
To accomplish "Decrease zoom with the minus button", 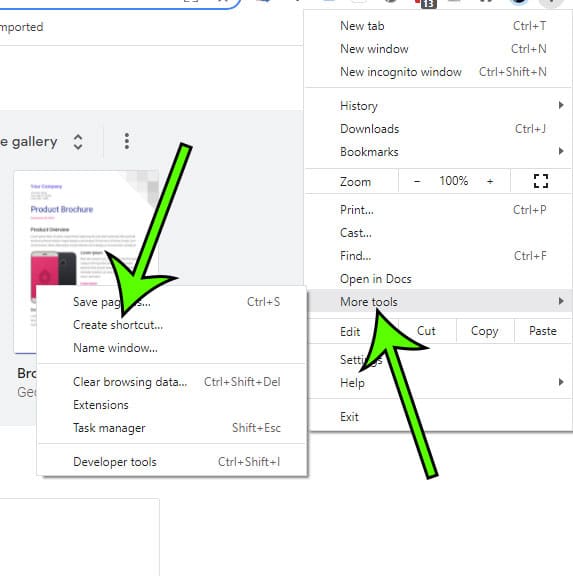I will click(x=417, y=181).
